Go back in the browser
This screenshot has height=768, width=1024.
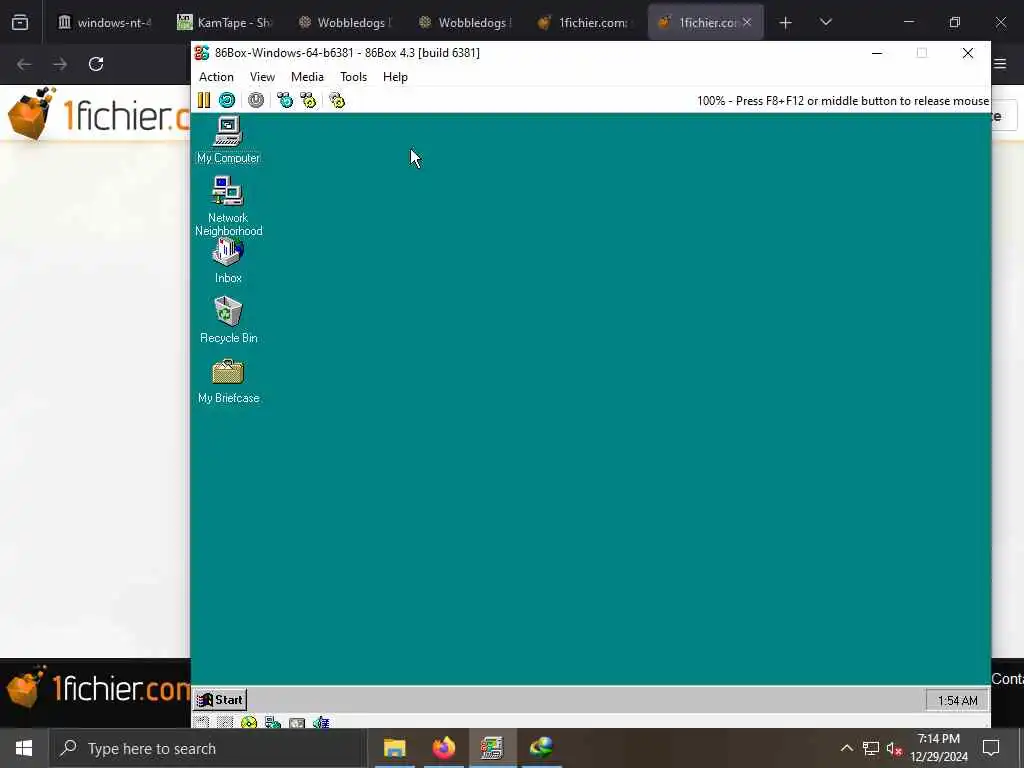24,64
